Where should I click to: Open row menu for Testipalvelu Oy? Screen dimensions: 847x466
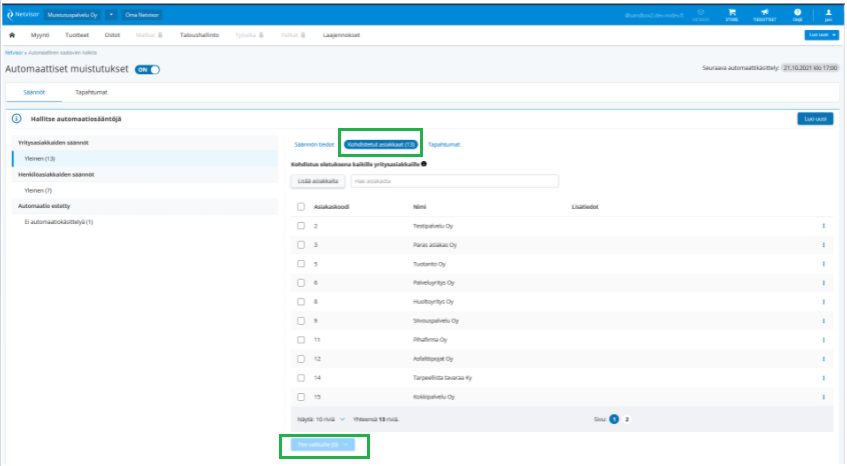point(823,226)
